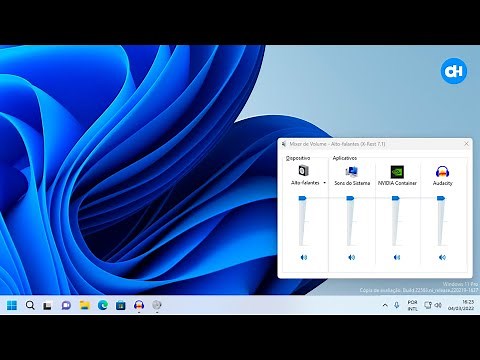The image size is (480, 360).
Task: Launch Microsoft Edge from the taskbar
Action: (103, 305)
